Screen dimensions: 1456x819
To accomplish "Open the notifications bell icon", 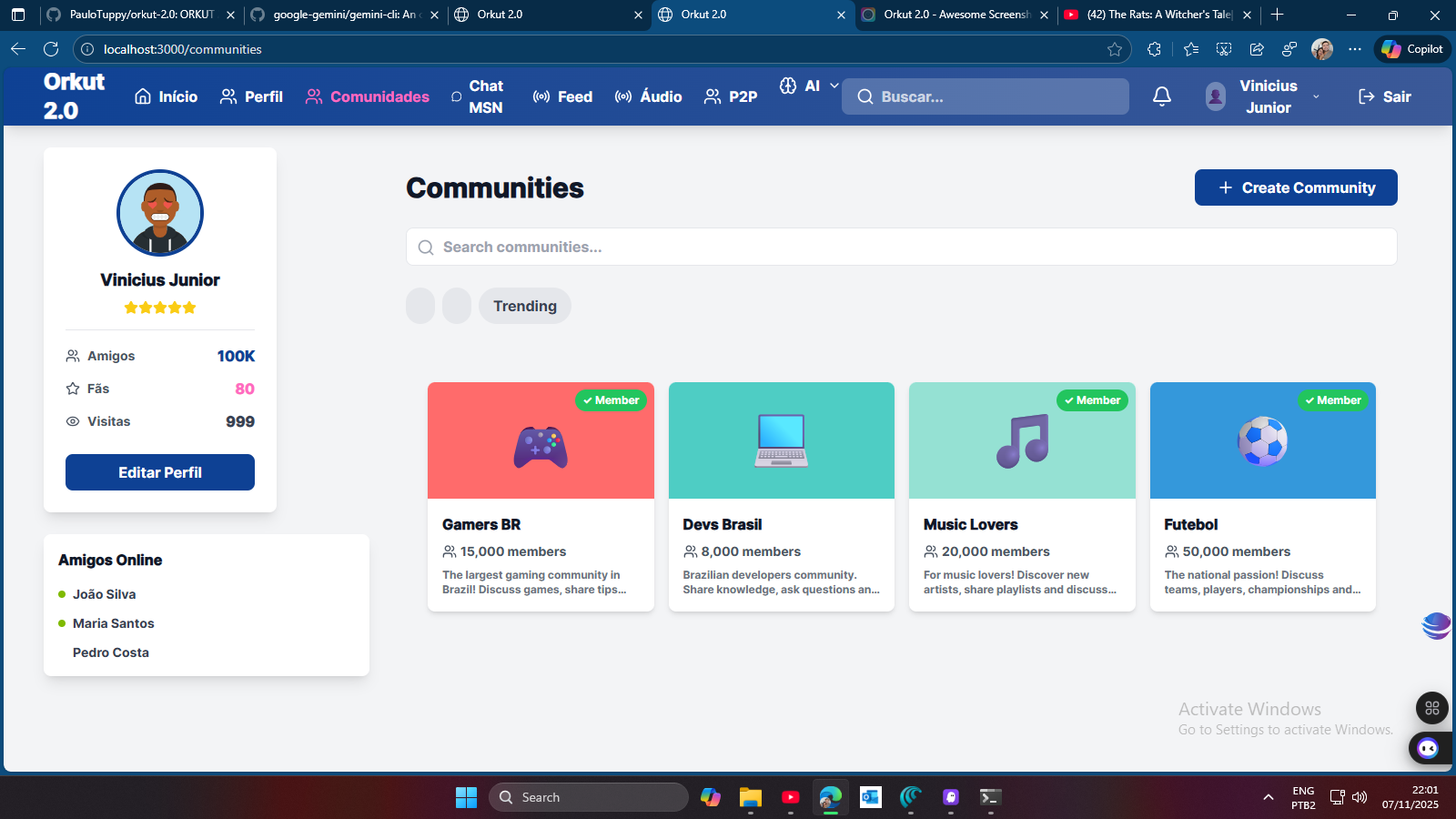I will point(1162,96).
